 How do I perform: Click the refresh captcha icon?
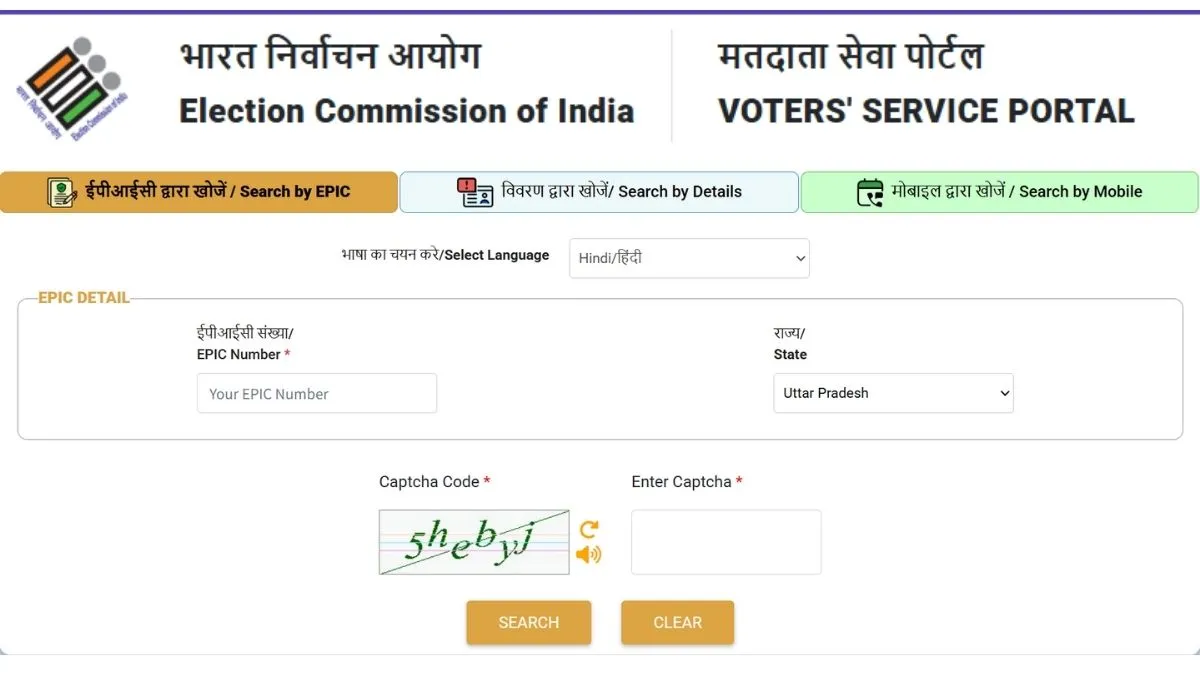[x=589, y=529]
